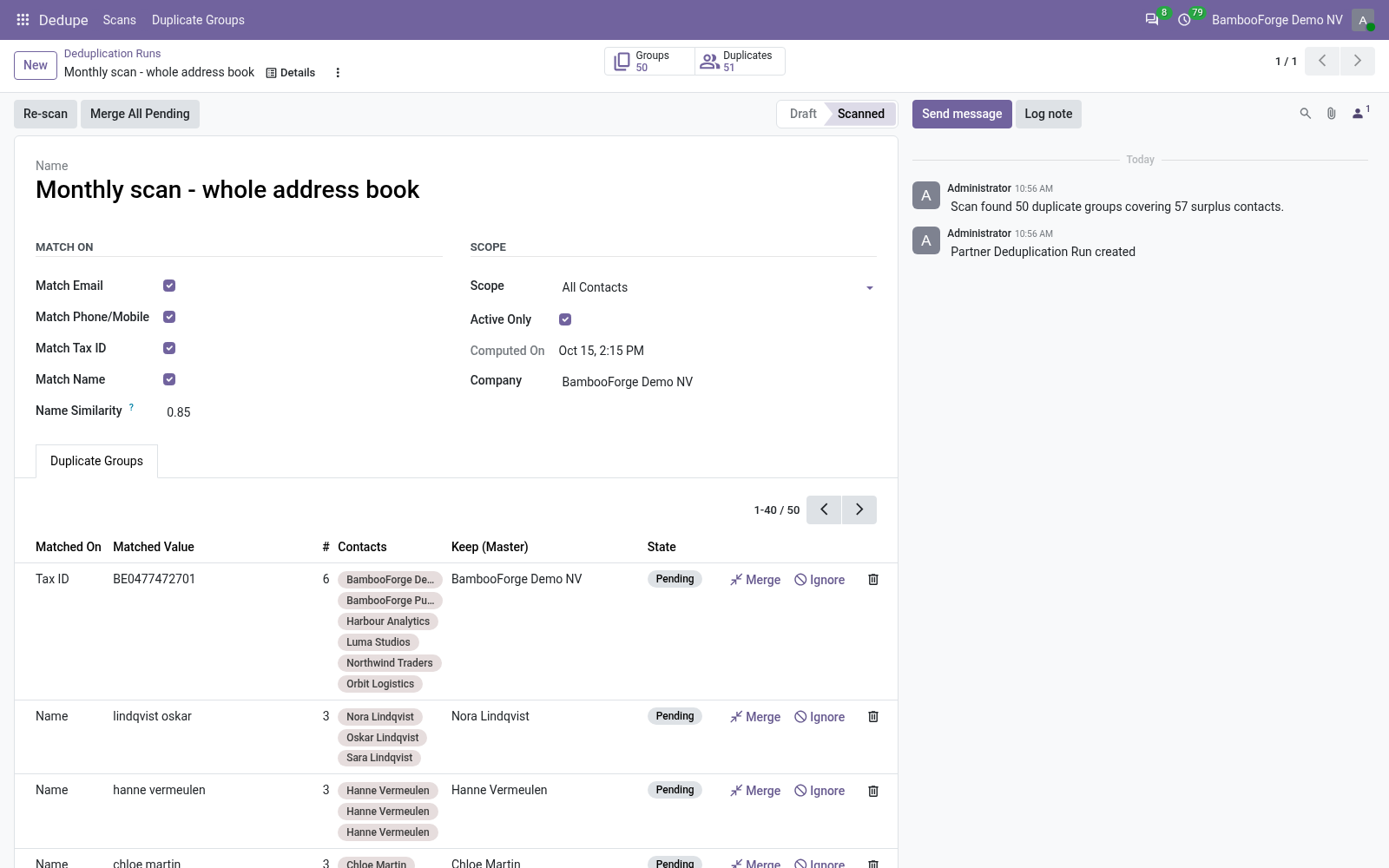
Task: Merge the BE0477472701 Tax ID group
Action: pos(755,580)
